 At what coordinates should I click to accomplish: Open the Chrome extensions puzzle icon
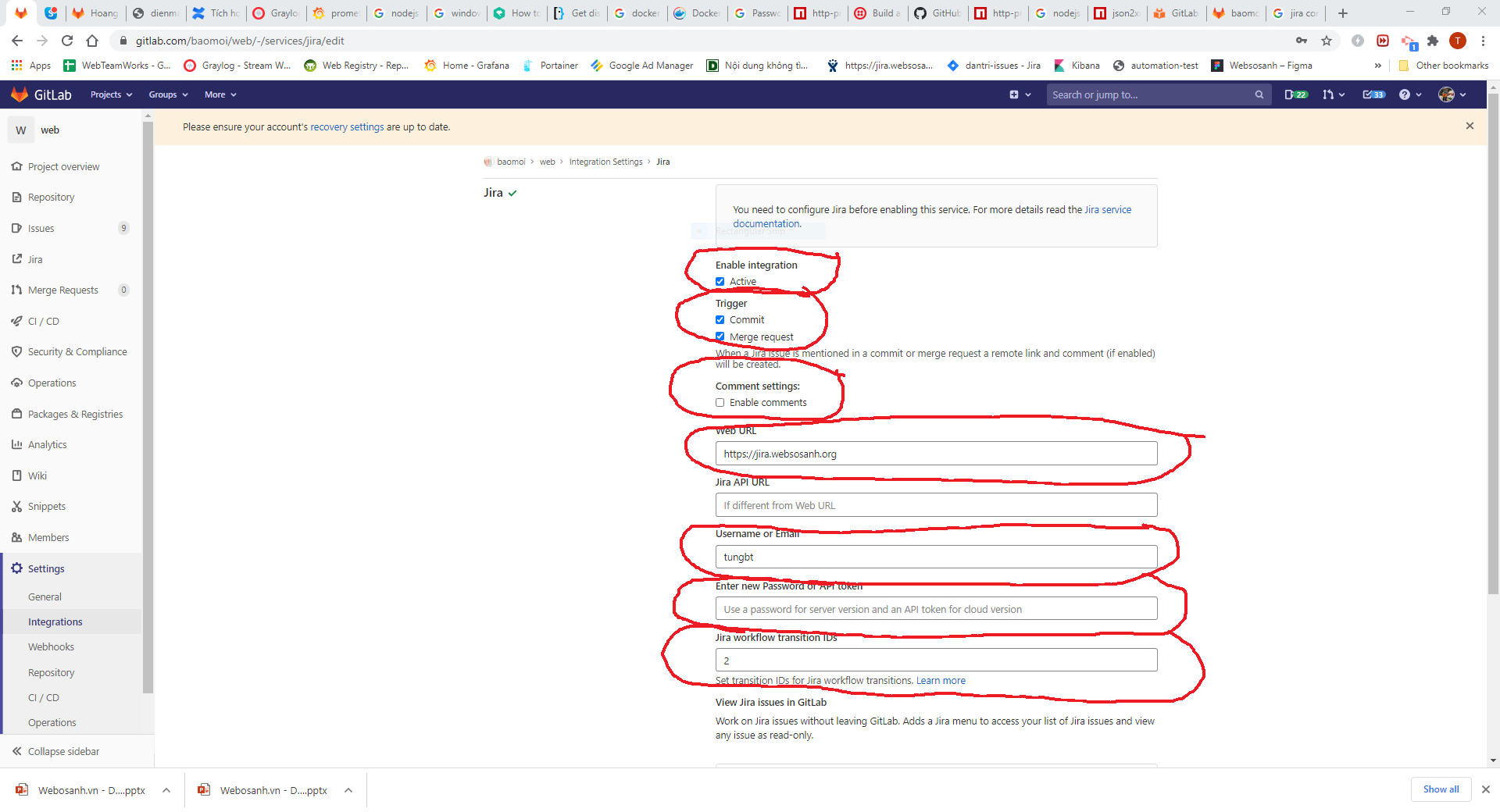[x=1432, y=41]
